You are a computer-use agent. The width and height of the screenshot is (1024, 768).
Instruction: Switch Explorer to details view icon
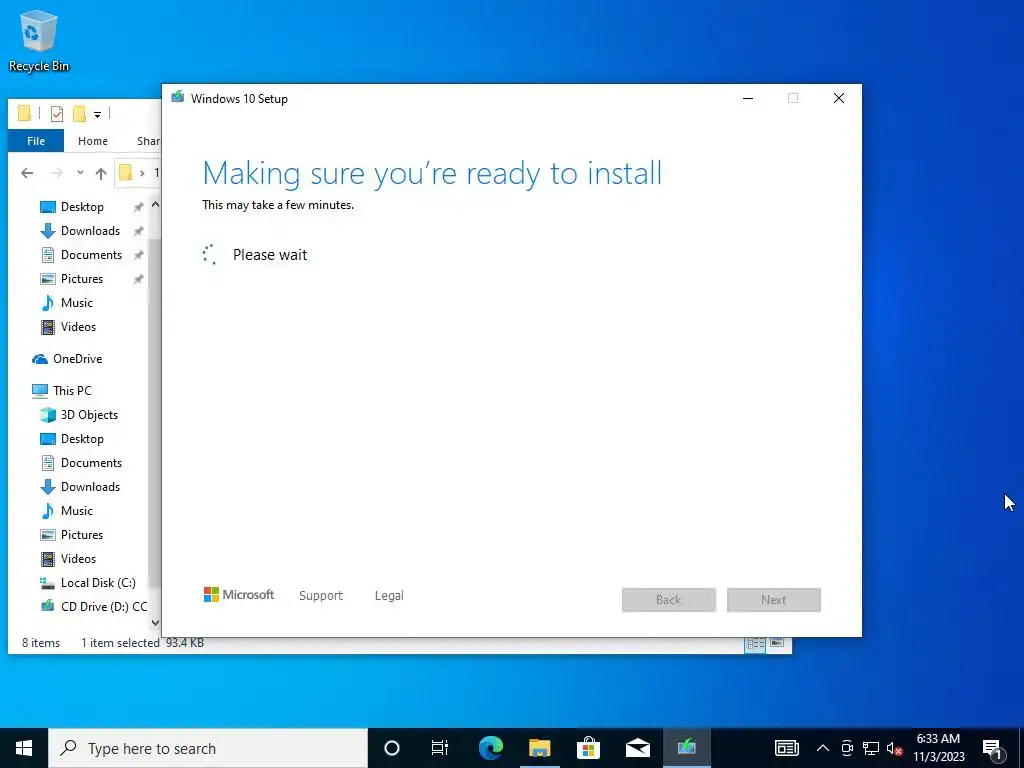coord(756,644)
